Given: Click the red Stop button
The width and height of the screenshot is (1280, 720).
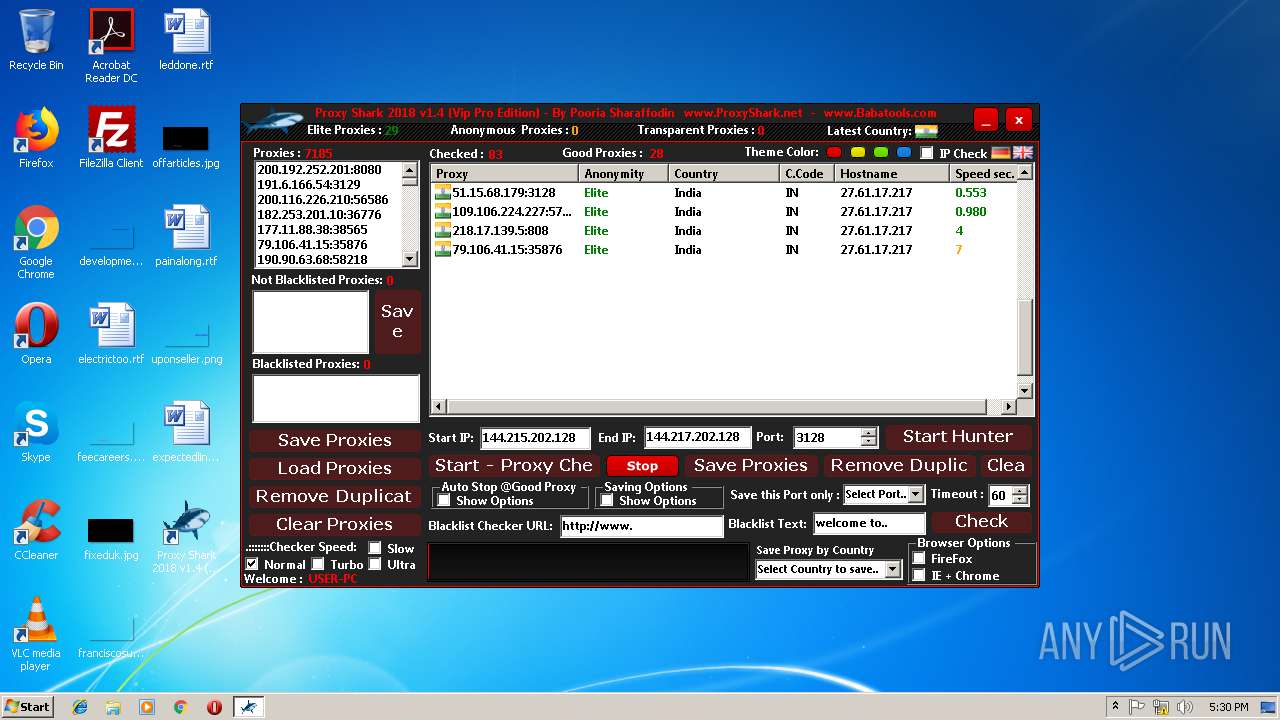Looking at the screenshot, I should click(x=642, y=466).
